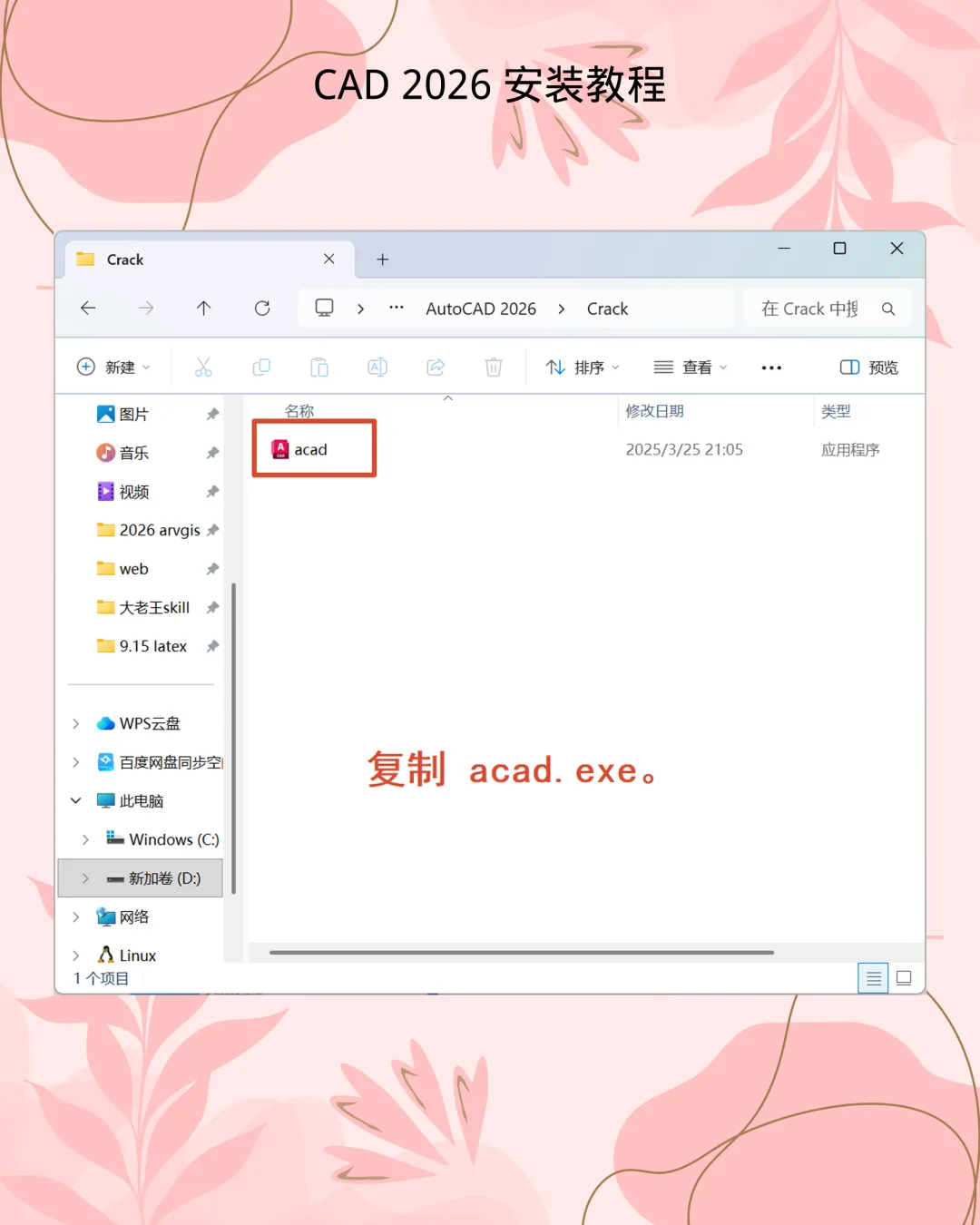This screenshot has height=1225, width=980.
Task: Click the pin icon beside 视频
Action: tap(212, 492)
